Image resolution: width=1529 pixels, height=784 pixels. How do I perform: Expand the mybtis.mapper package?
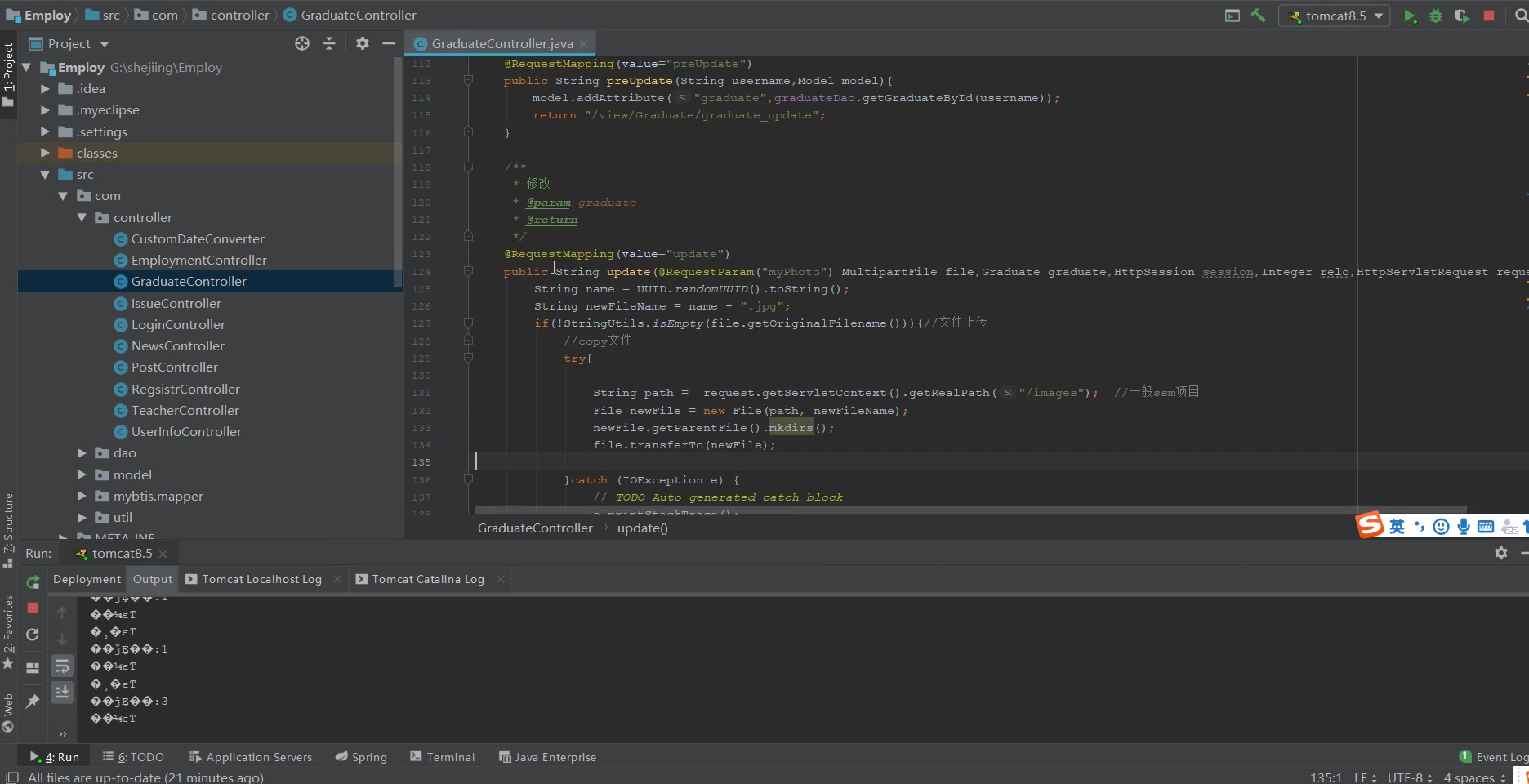[x=82, y=496]
